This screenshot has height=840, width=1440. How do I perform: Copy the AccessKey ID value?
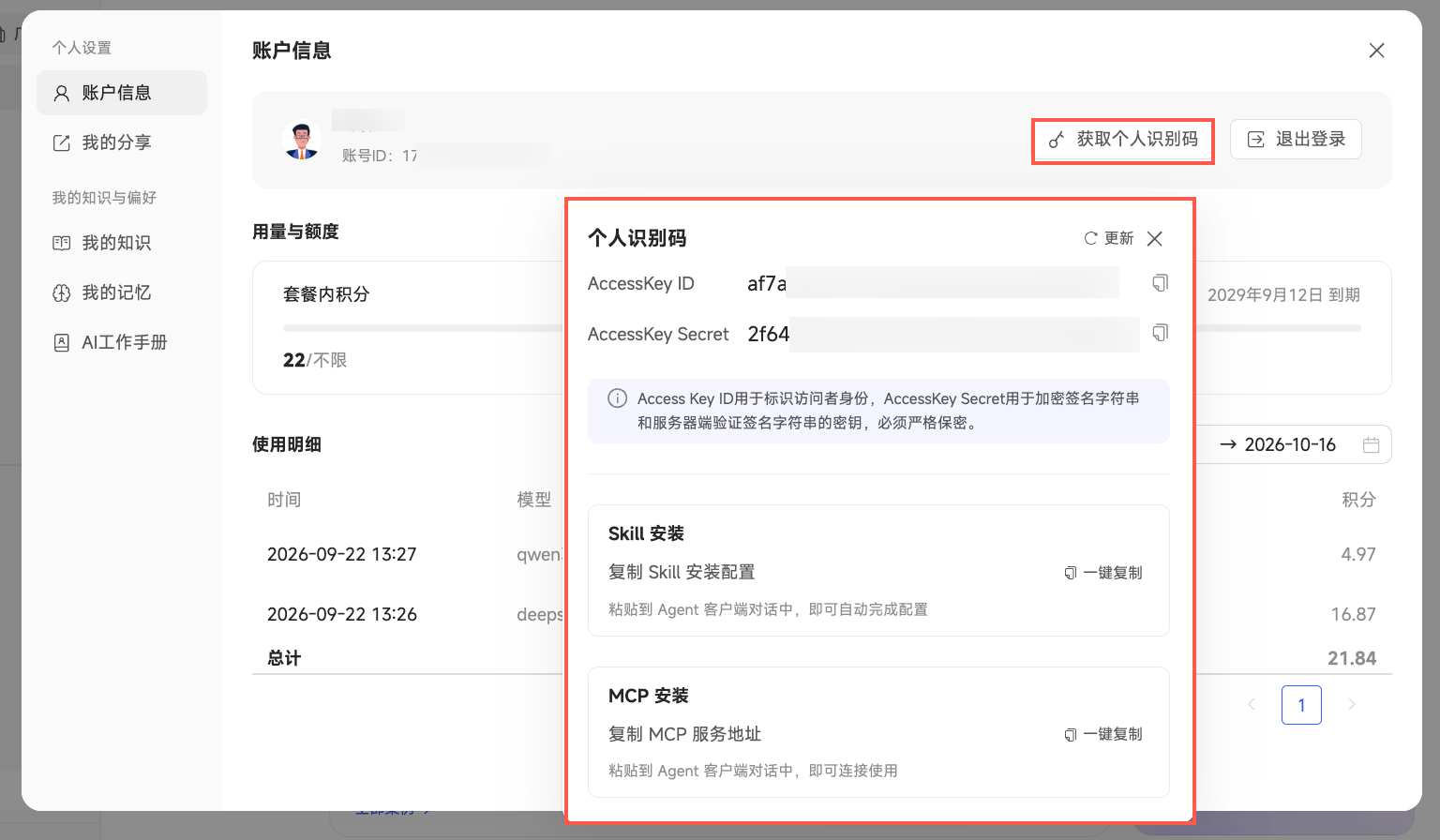pos(1160,283)
